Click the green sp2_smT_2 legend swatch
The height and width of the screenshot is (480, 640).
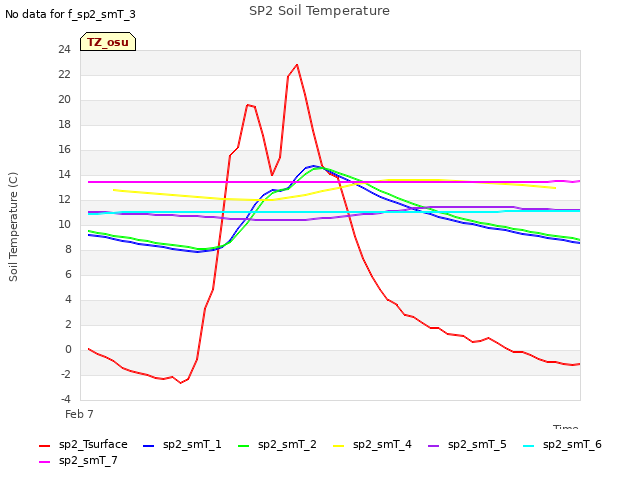tap(244, 446)
